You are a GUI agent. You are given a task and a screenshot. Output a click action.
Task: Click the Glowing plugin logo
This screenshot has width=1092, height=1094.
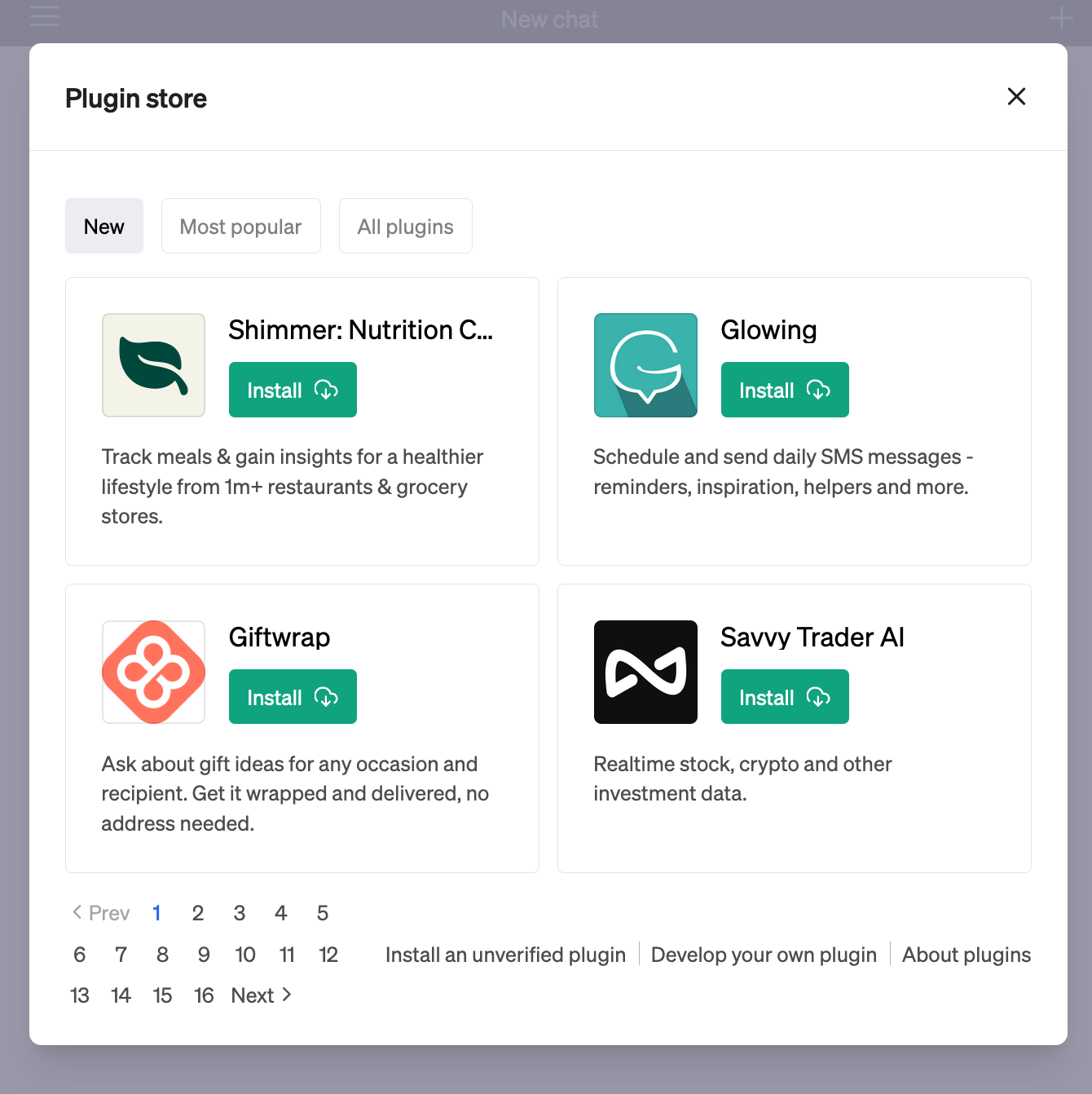645,365
